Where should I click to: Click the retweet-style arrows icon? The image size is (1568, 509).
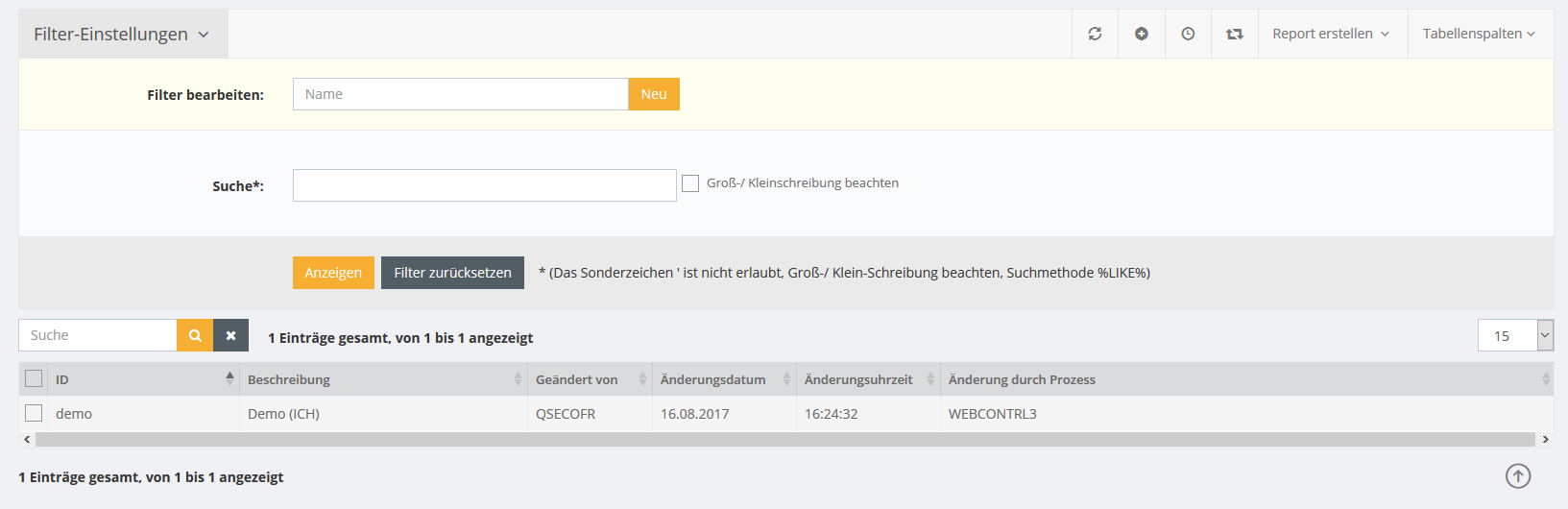point(1235,34)
